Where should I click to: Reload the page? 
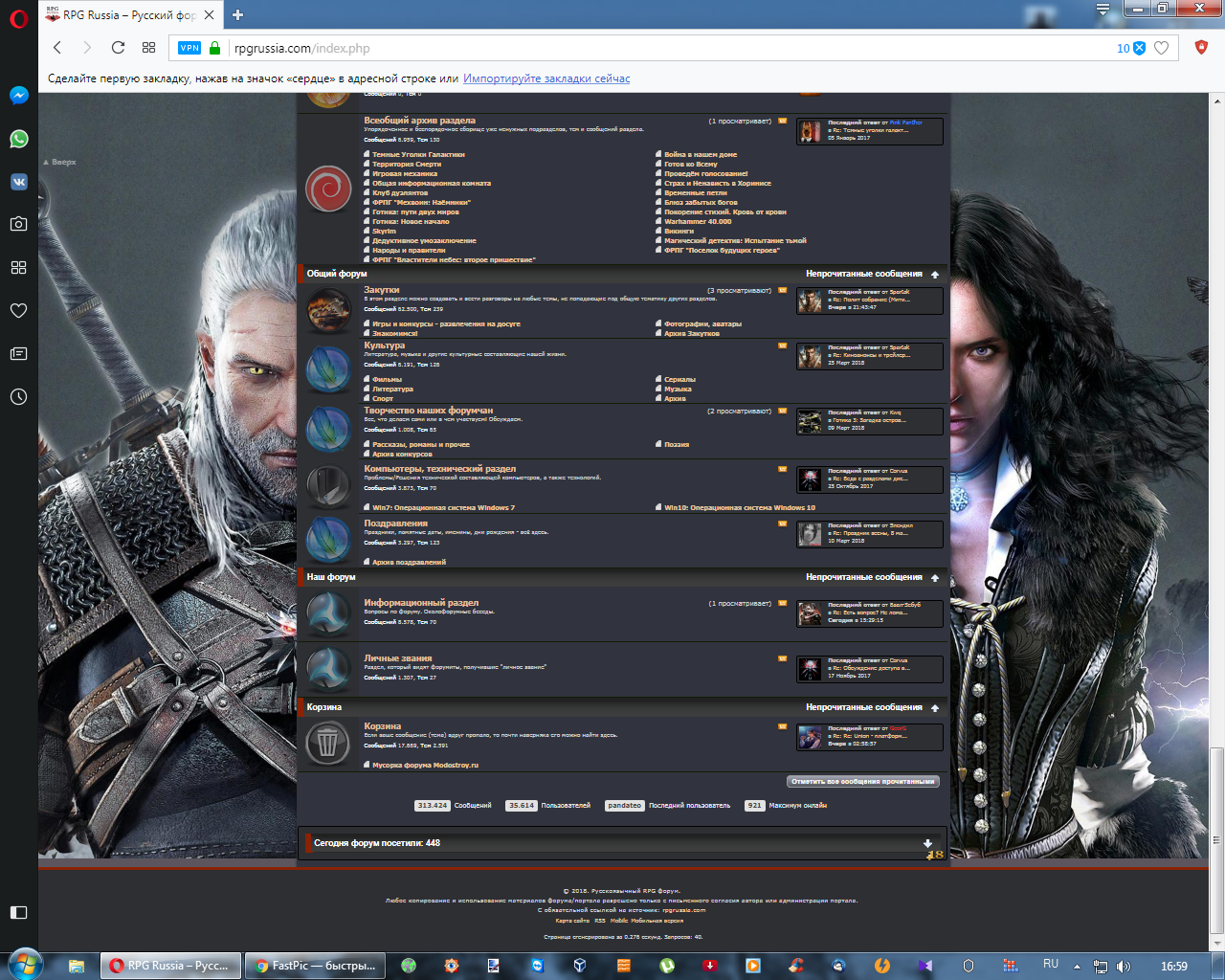(118, 48)
